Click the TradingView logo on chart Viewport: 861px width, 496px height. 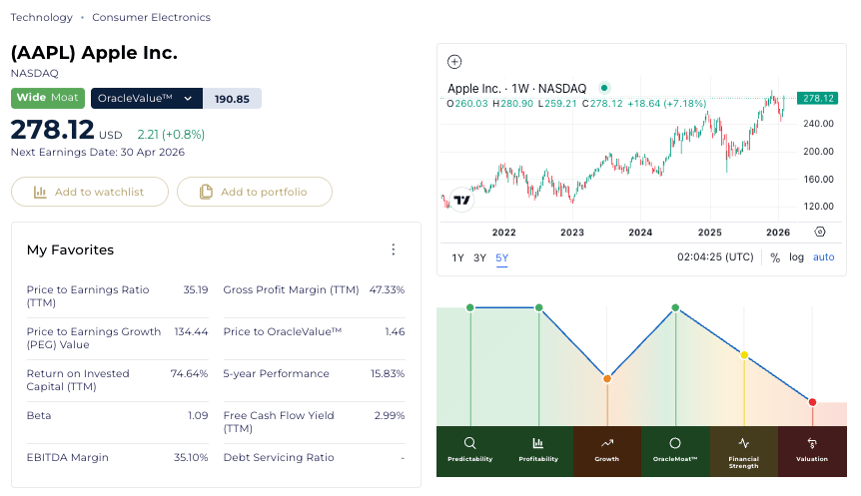pyautogui.click(x=461, y=200)
